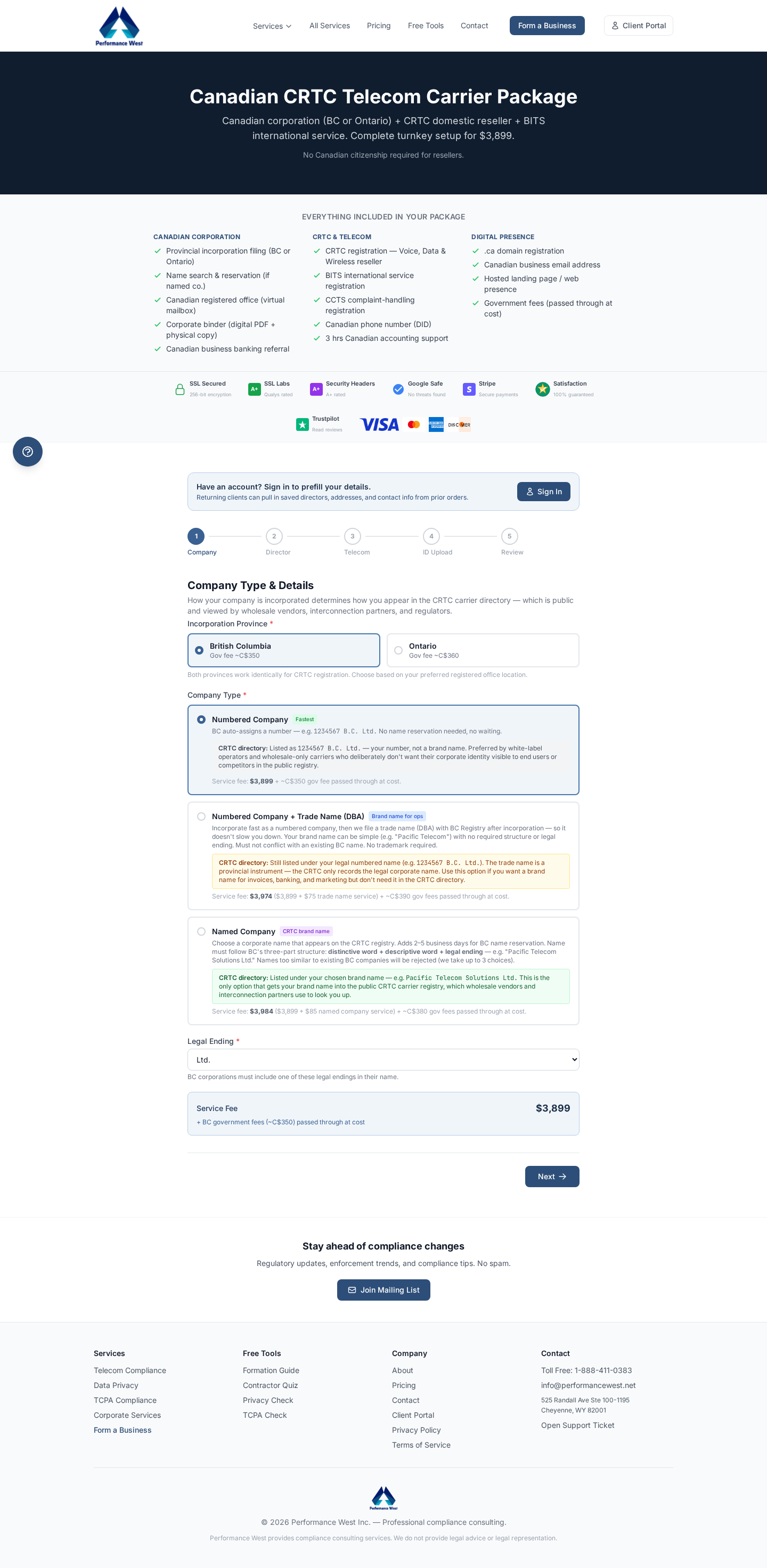767x1568 pixels.
Task: Expand the Services dropdown in navigation
Action: point(272,26)
